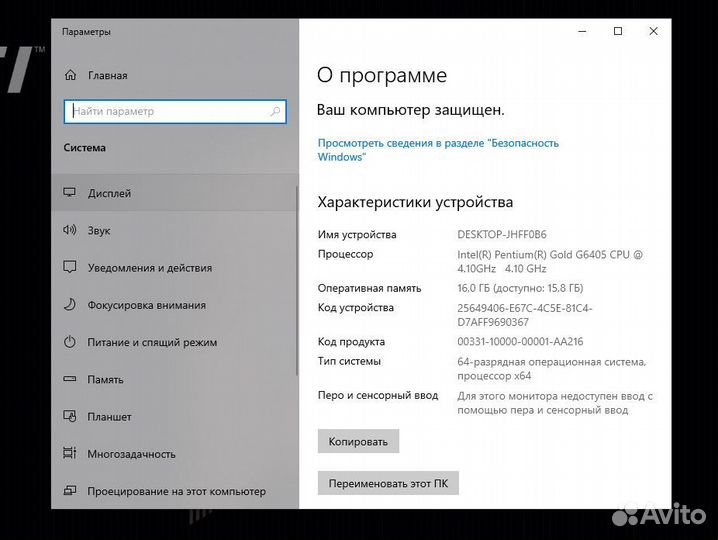718x540 pixels.
Task: Click the Память storage icon
Action: (70, 379)
